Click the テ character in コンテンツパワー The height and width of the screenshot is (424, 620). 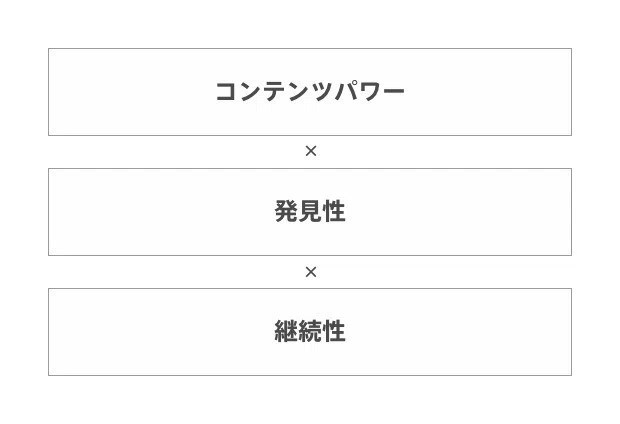coord(274,92)
